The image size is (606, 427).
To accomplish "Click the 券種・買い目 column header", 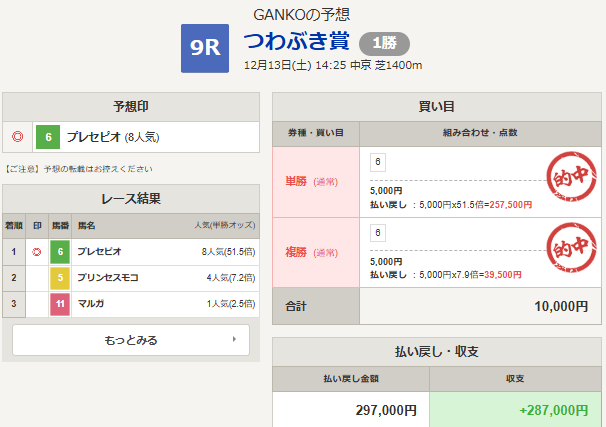I will pos(316,133).
